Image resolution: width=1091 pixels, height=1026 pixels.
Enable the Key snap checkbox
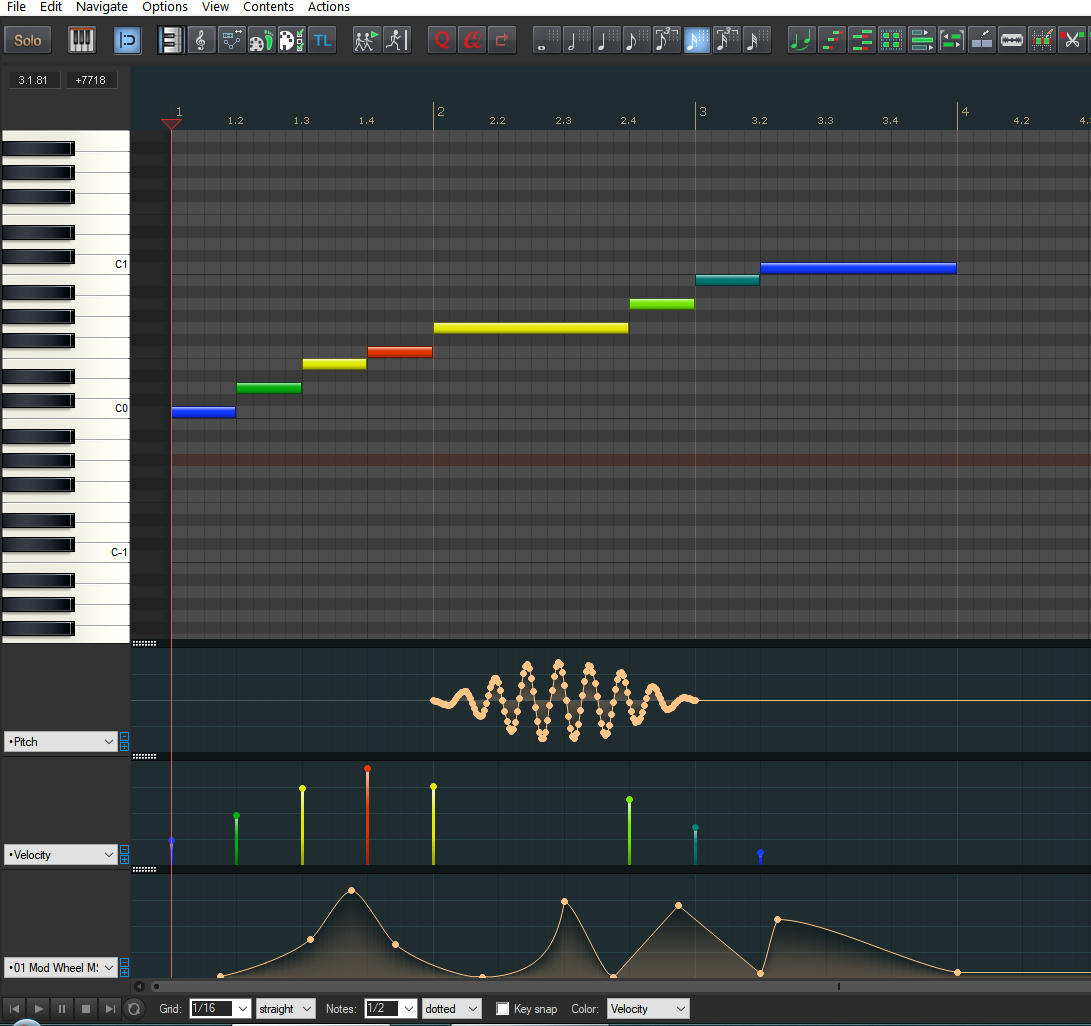502,1009
